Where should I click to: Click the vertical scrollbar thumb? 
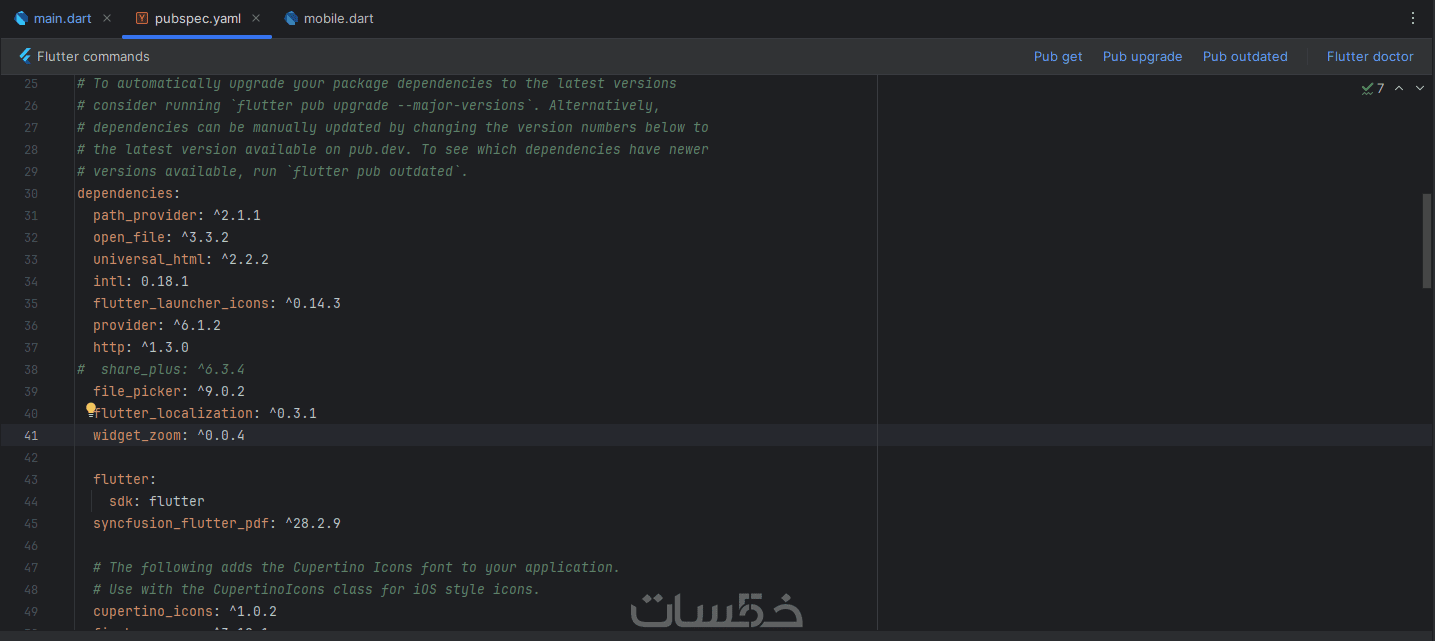1427,241
